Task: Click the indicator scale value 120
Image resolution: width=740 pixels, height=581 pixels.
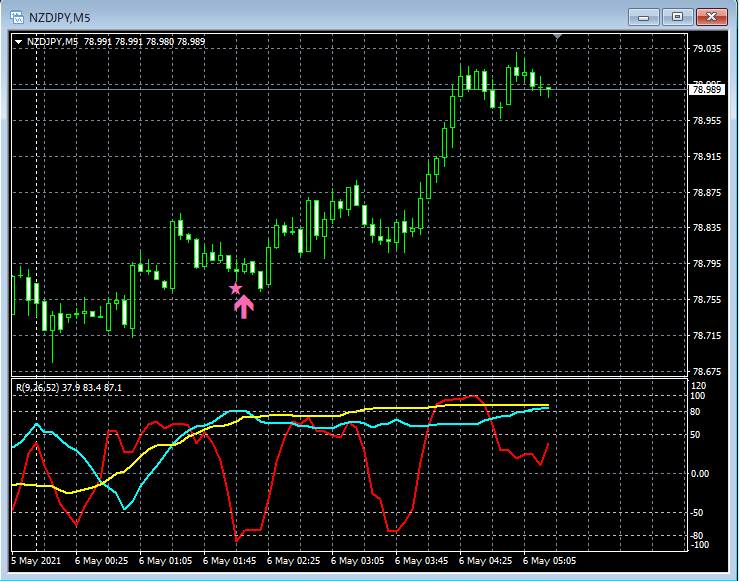Action: point(698,387)
